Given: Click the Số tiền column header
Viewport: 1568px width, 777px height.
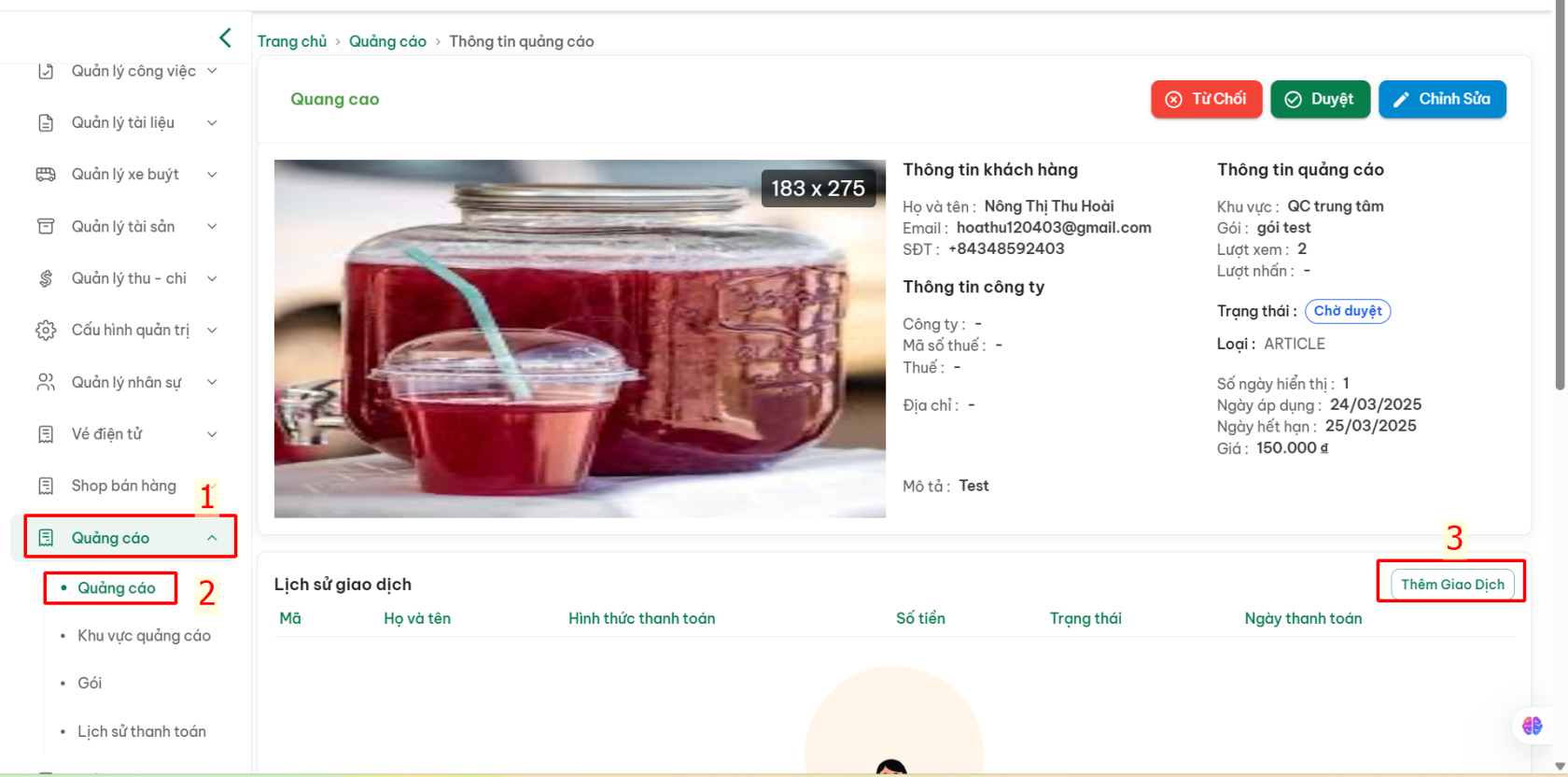Looking at the screenshot, I should point(920,618).
